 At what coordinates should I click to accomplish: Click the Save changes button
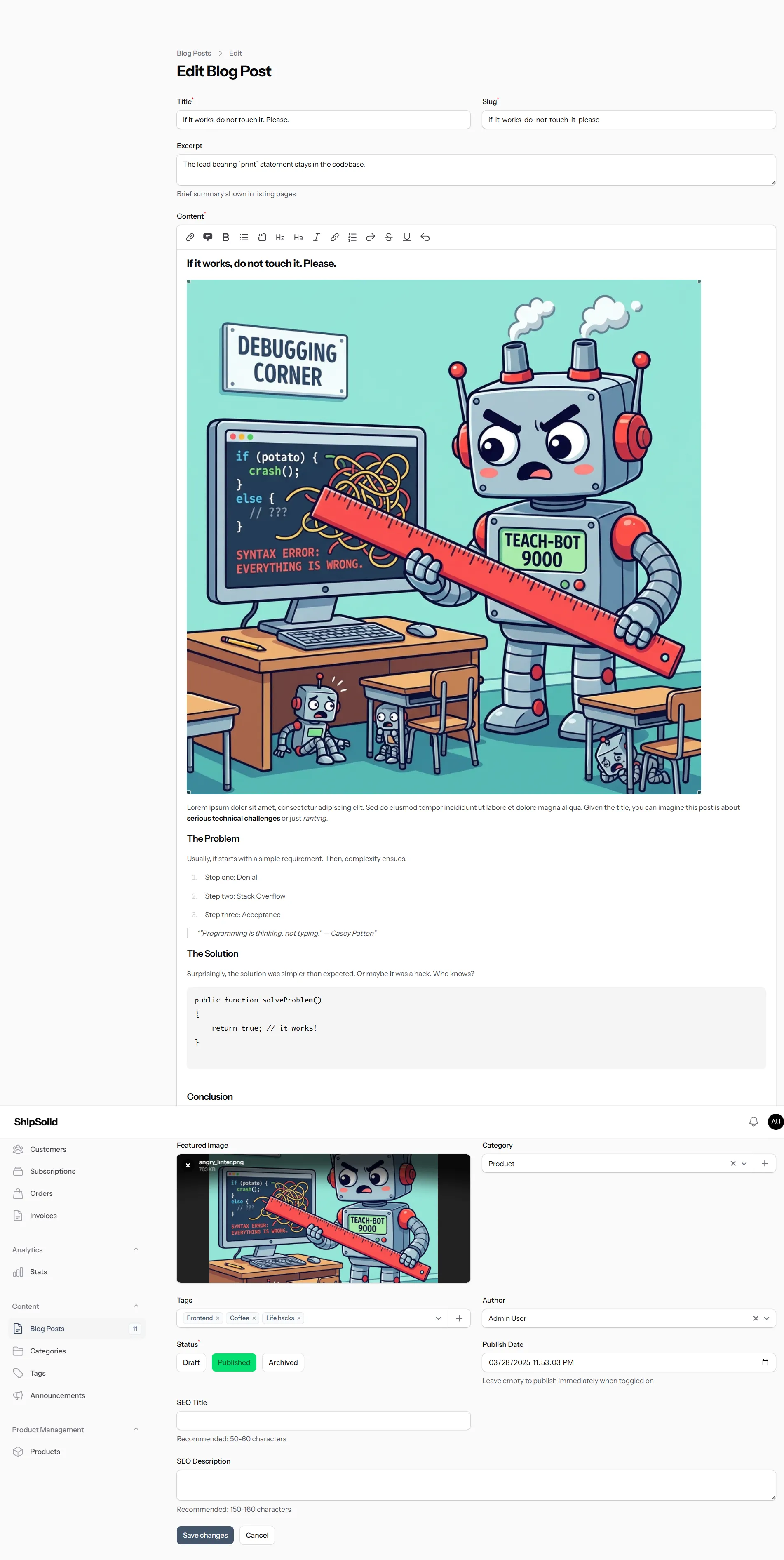(x=204, y=1534)
